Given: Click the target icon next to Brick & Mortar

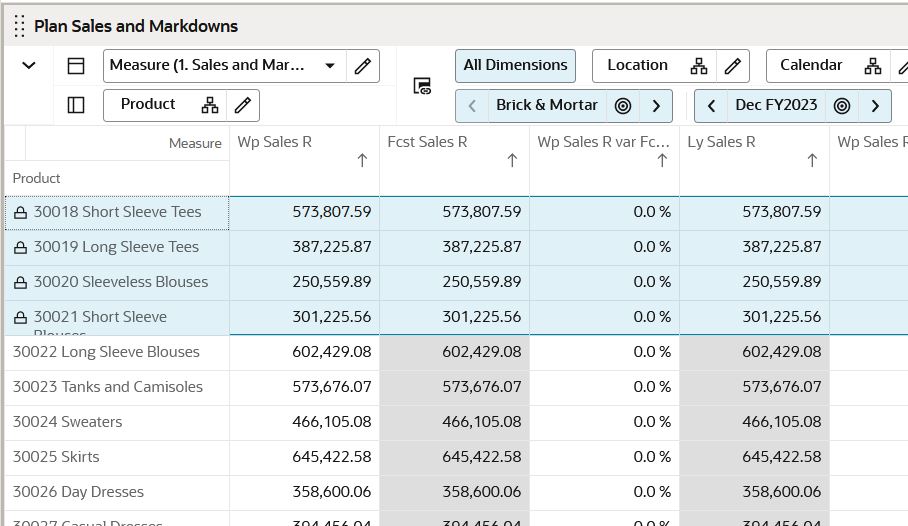Looking at the screenshot, I should [x=623, y=106].
